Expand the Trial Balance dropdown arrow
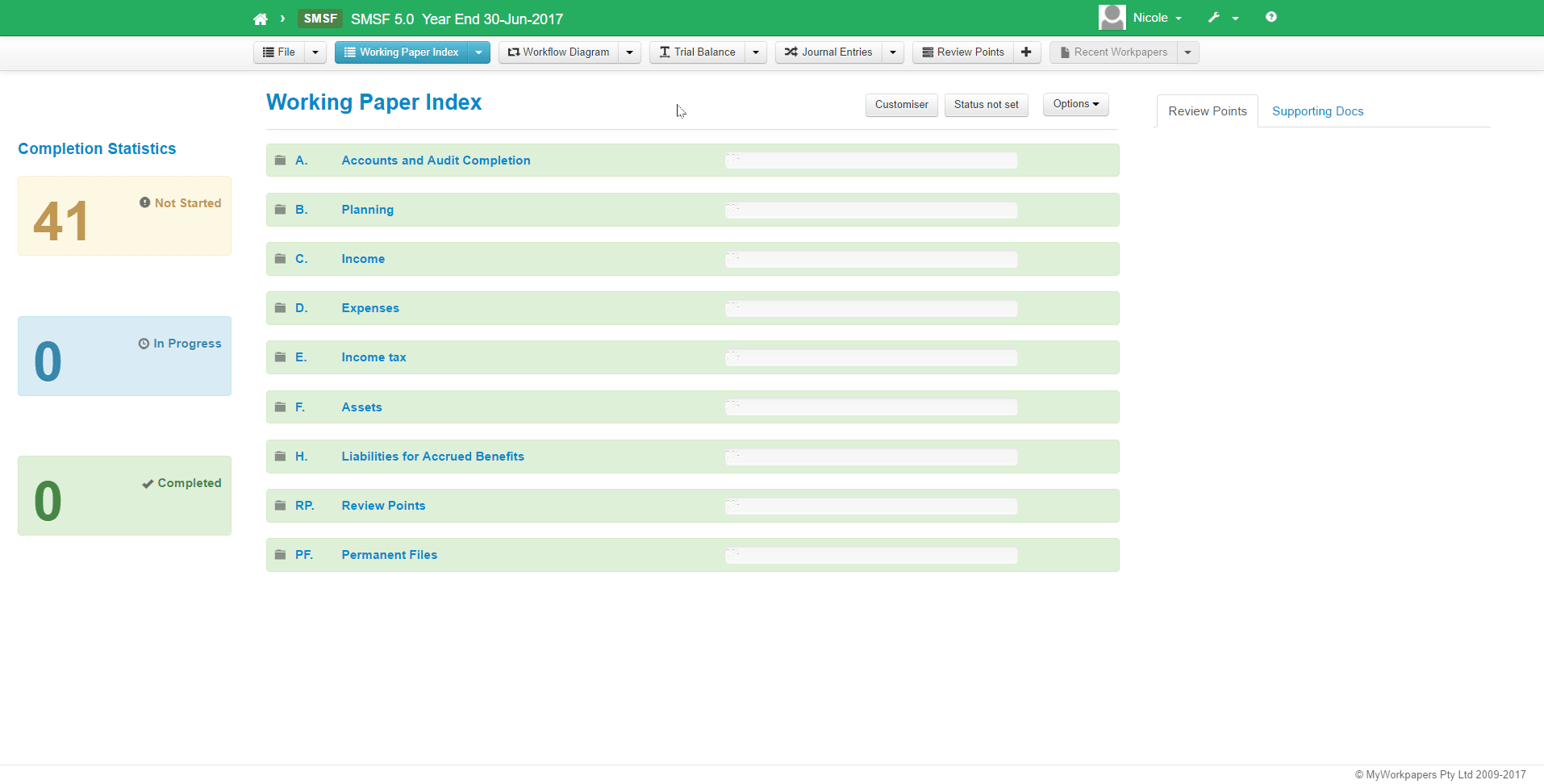1544x784 pixels. pos(755,52)
